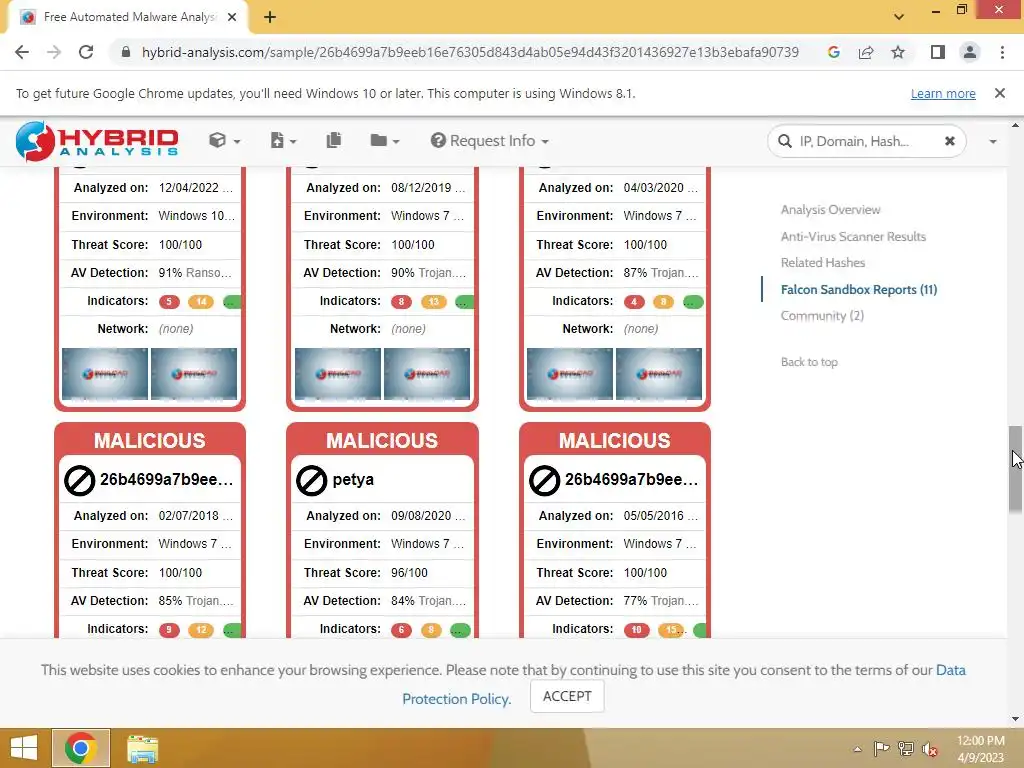Open Chrome three-dot menu
The height and width of the screenshot is (768, 1024).
pos(1002,52)
